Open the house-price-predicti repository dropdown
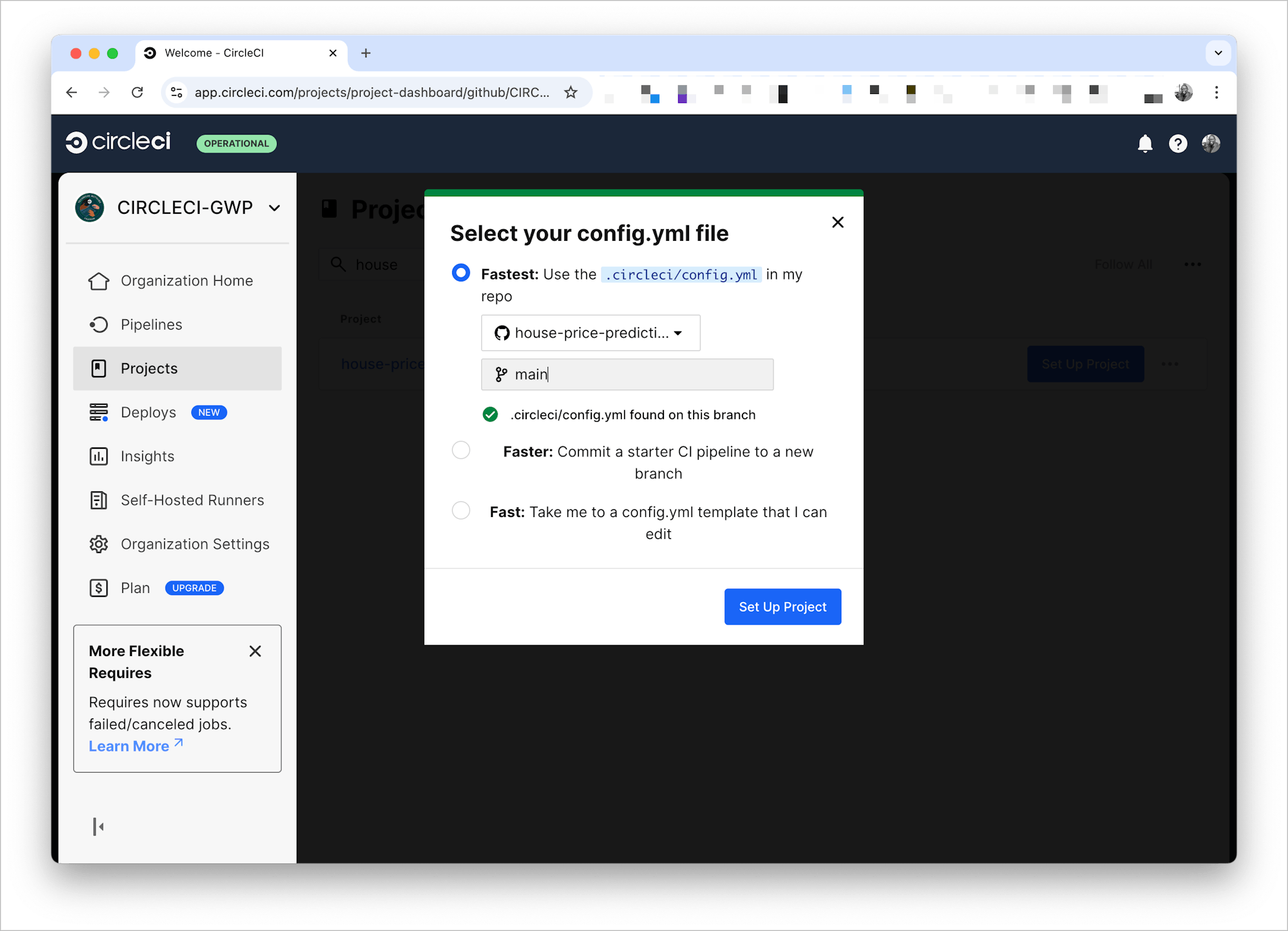 click(590, 333)
